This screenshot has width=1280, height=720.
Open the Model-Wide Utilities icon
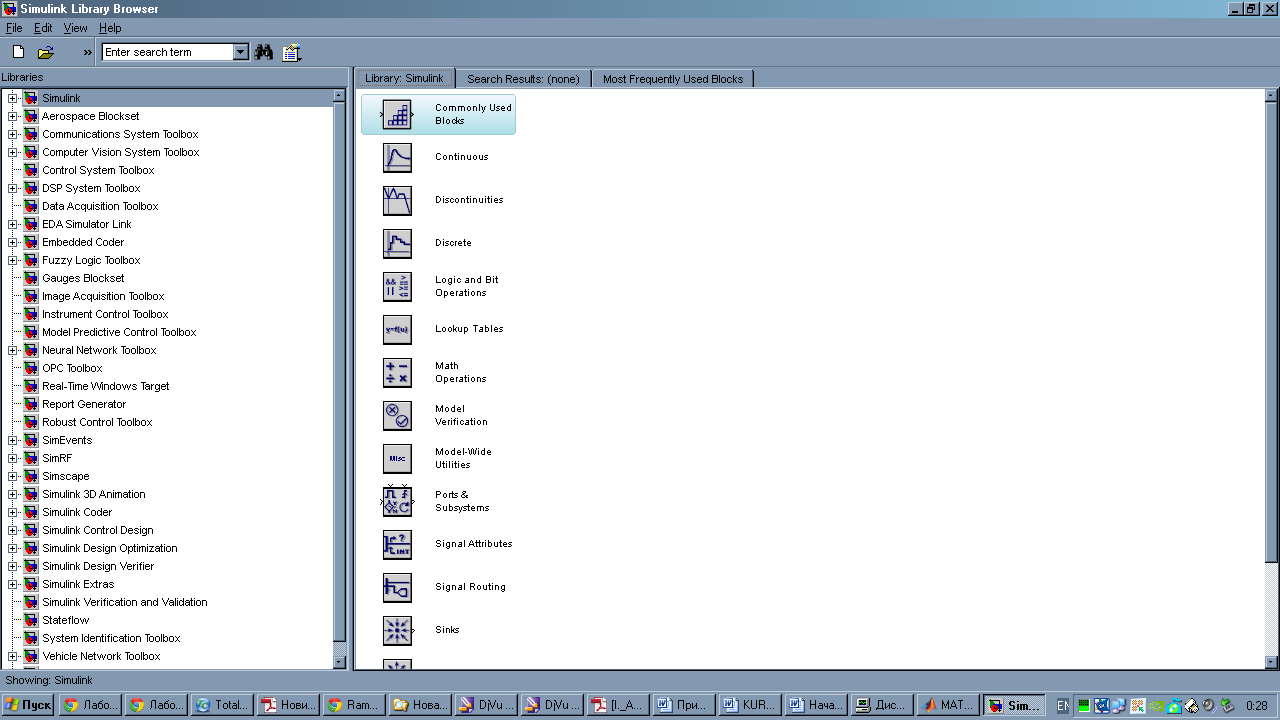tap(397, 458)
